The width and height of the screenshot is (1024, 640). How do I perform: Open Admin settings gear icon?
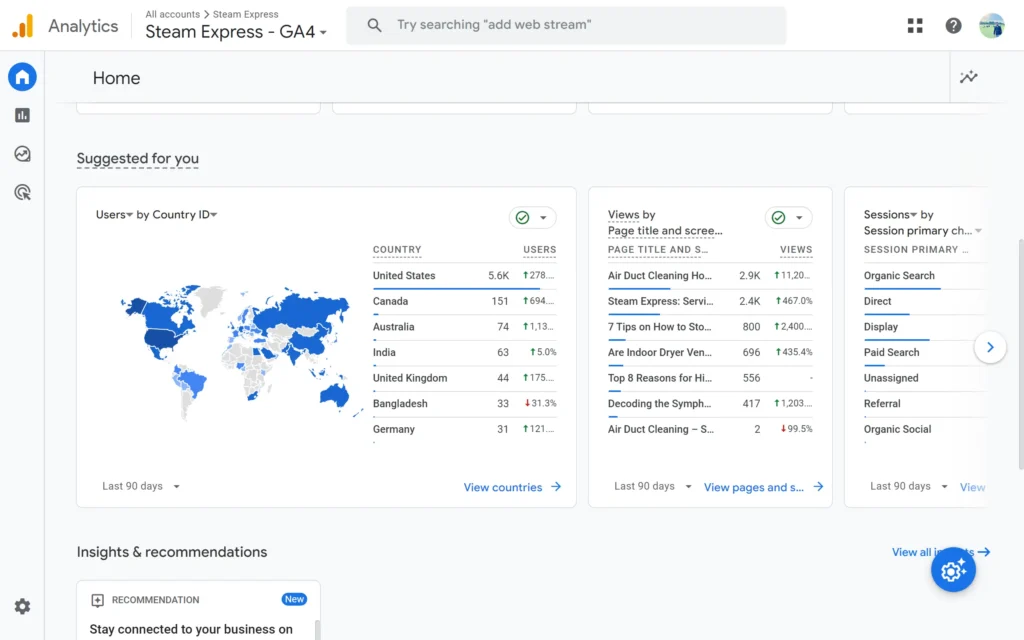[22, 606]
